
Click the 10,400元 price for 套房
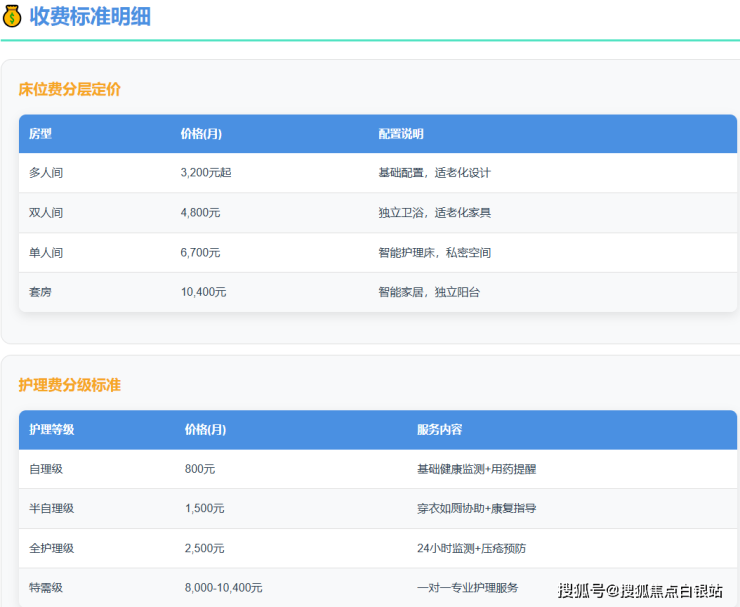tap(203, 293)
